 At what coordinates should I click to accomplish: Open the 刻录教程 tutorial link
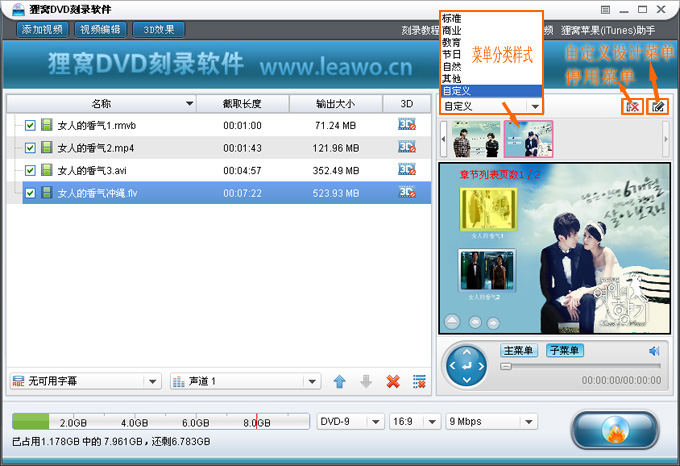point(420,30)
